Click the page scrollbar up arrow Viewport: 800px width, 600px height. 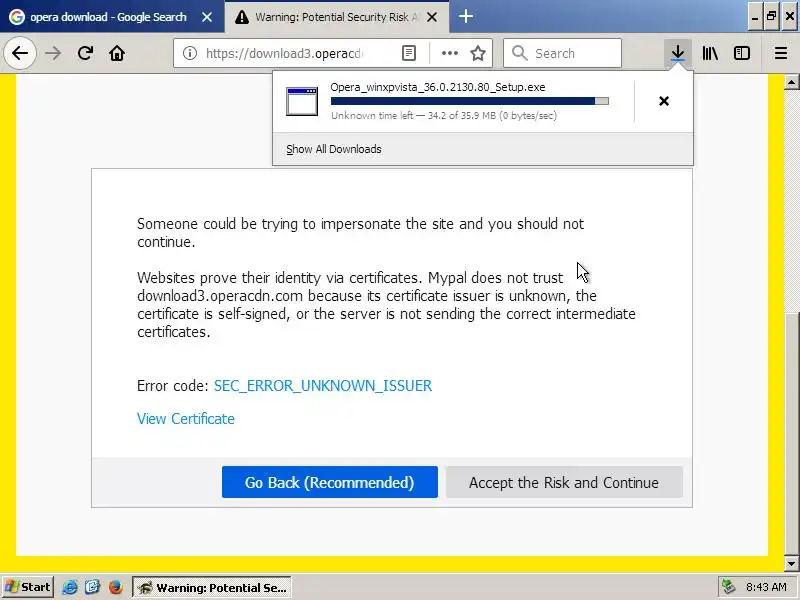pyautogui.click(x=791, y=82)
